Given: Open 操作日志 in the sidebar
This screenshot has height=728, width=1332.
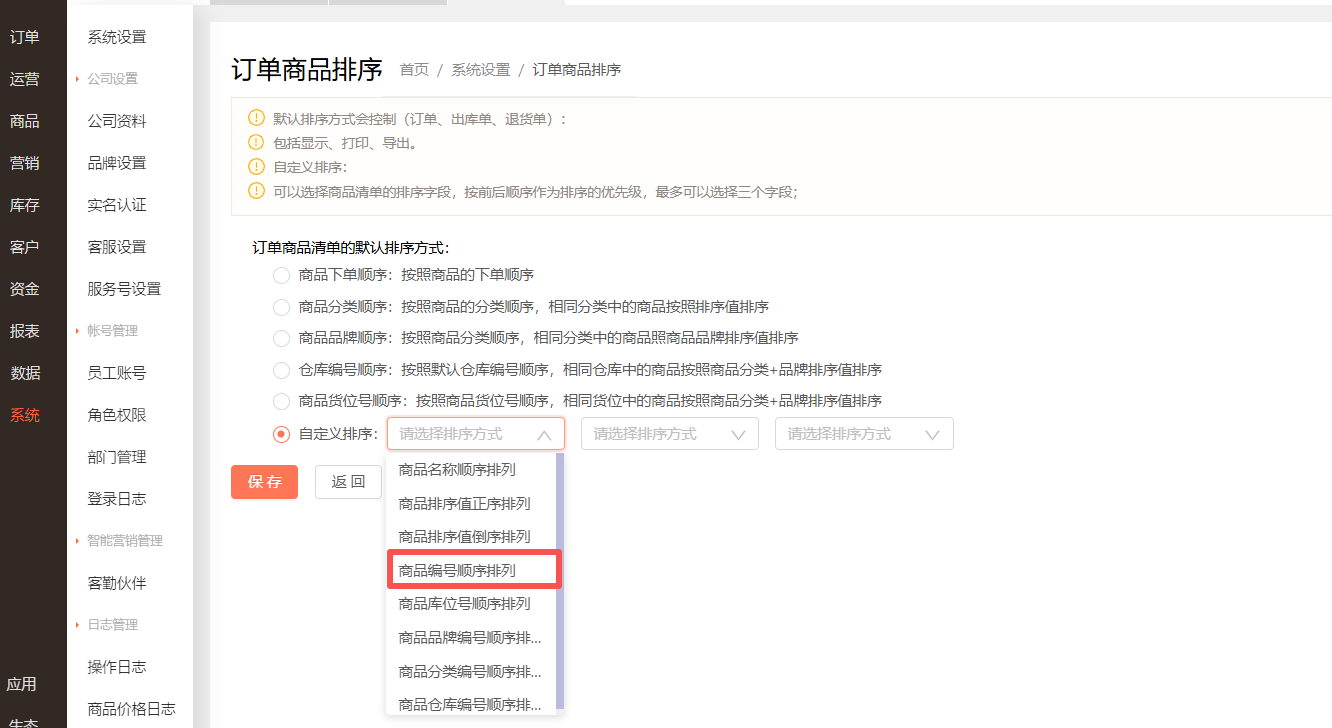Looking at the screenshot, I should tap(117, 667).
